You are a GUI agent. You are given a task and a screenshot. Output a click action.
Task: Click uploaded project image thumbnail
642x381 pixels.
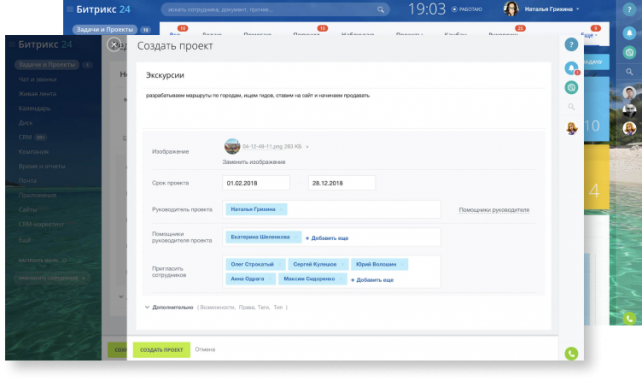[232, 146]
